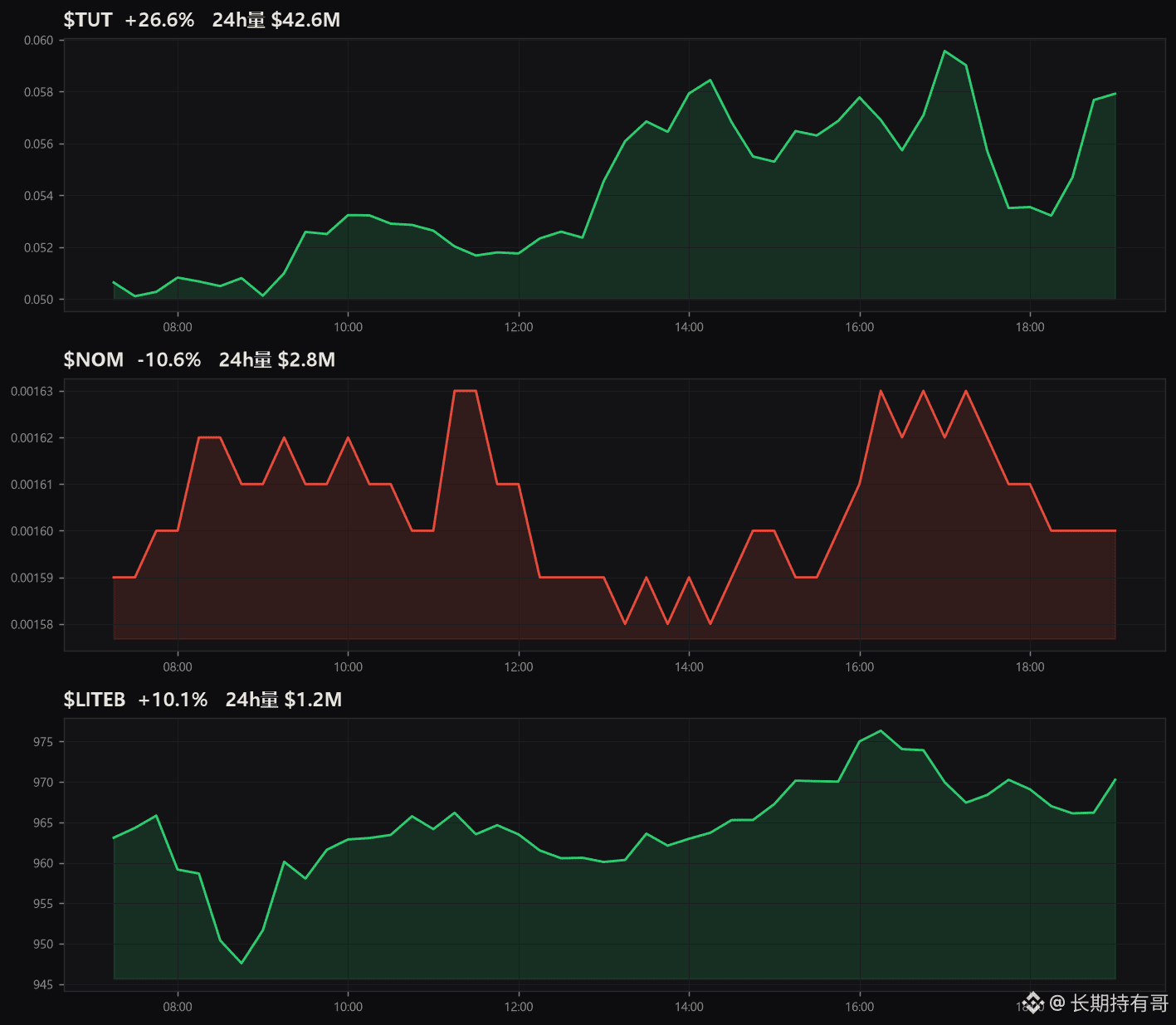1176x1025 pixels.
Task: Click the $LITEB ticker title
Action: point(95,700)
